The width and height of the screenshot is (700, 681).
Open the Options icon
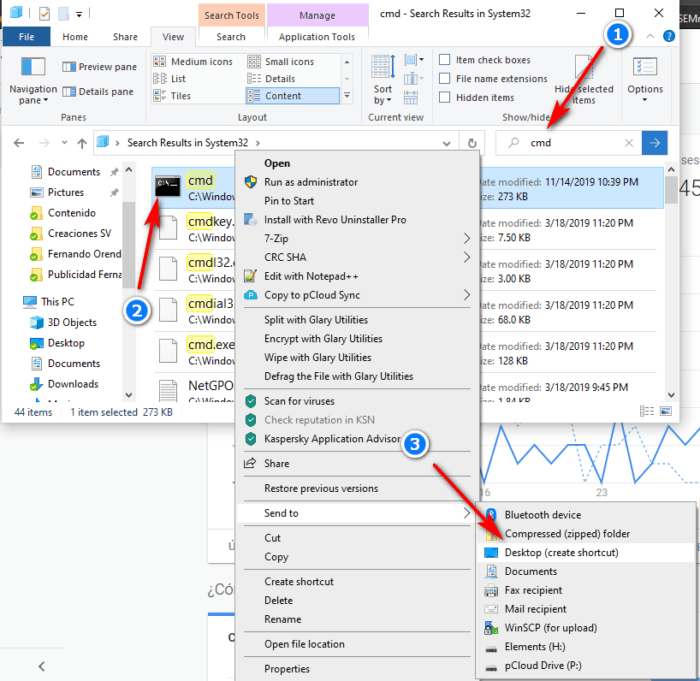(645, 67)
